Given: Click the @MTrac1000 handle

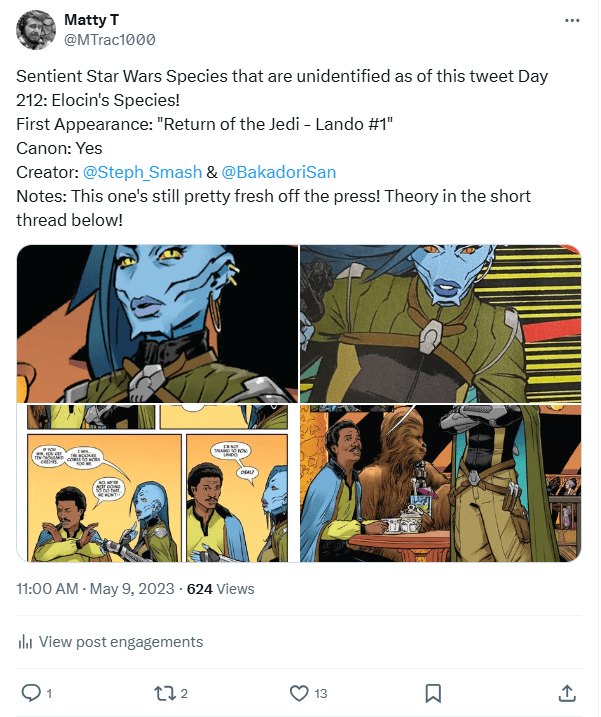Looking at the screenshot, I should click(109, 39).
